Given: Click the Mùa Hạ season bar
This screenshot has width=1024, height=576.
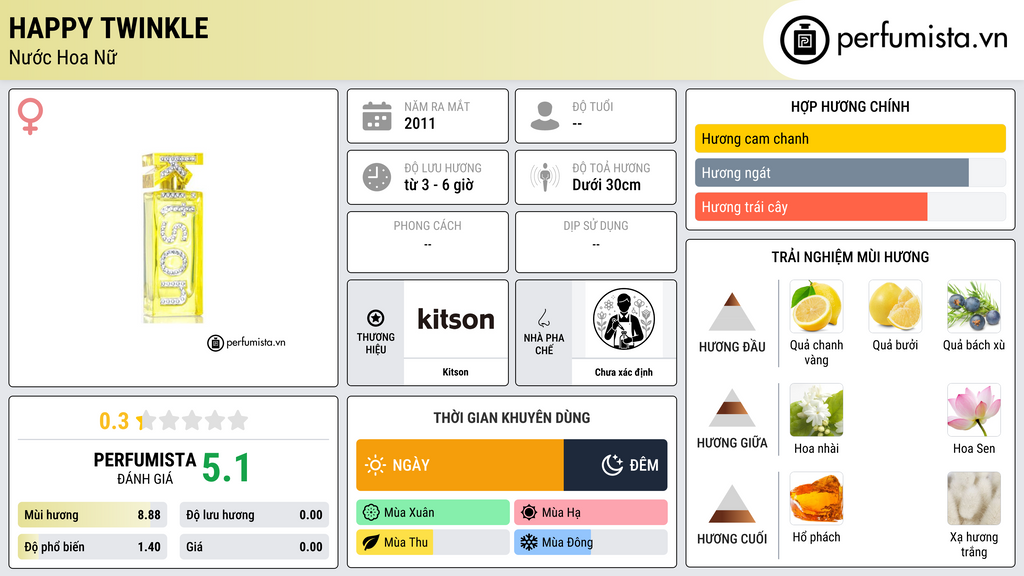Looking at the screenshot, I should (x=591, y=513).
